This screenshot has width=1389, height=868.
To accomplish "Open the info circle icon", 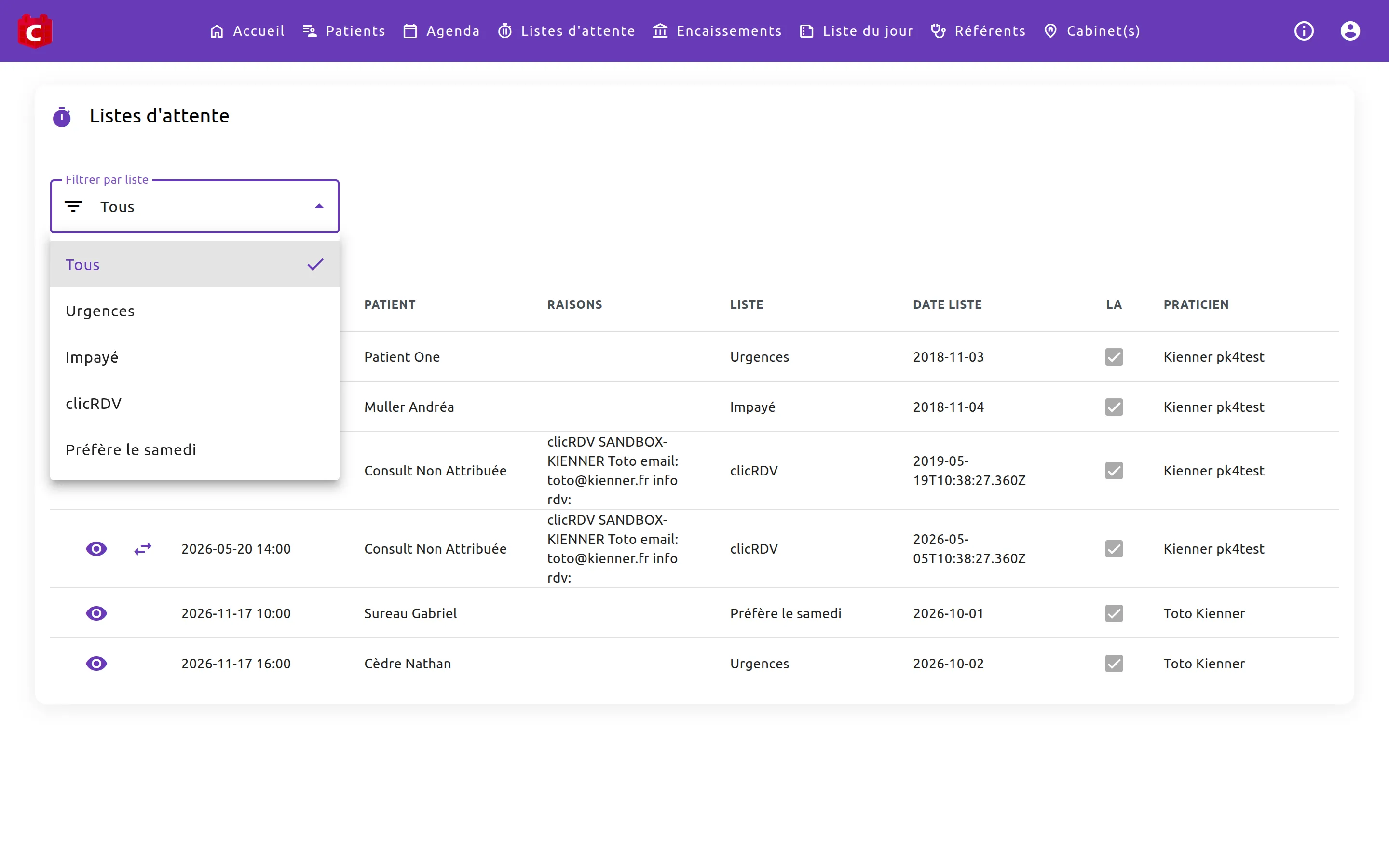I will (x=1304, y=31).
